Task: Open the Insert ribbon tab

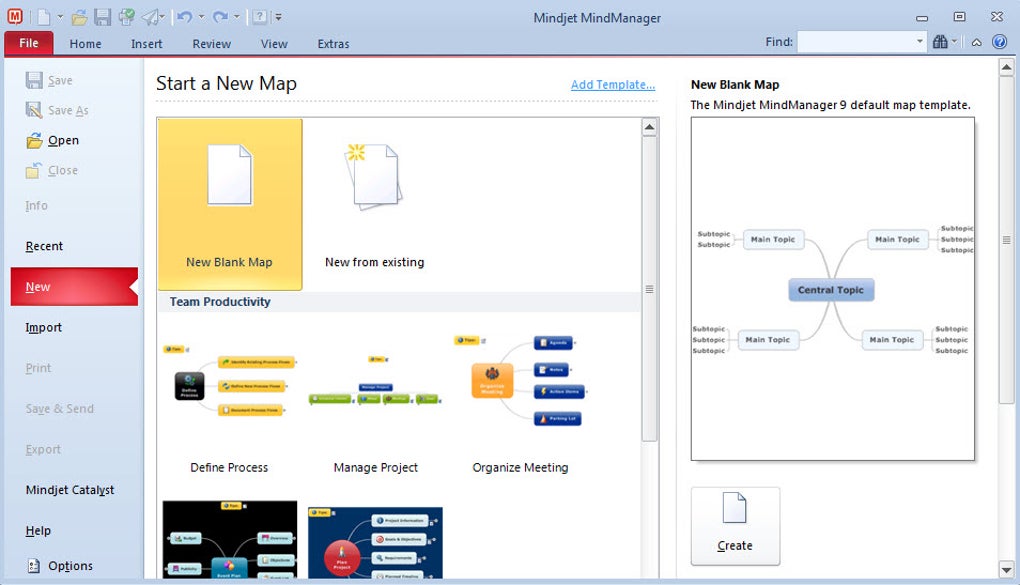Action: coord(146,44)
